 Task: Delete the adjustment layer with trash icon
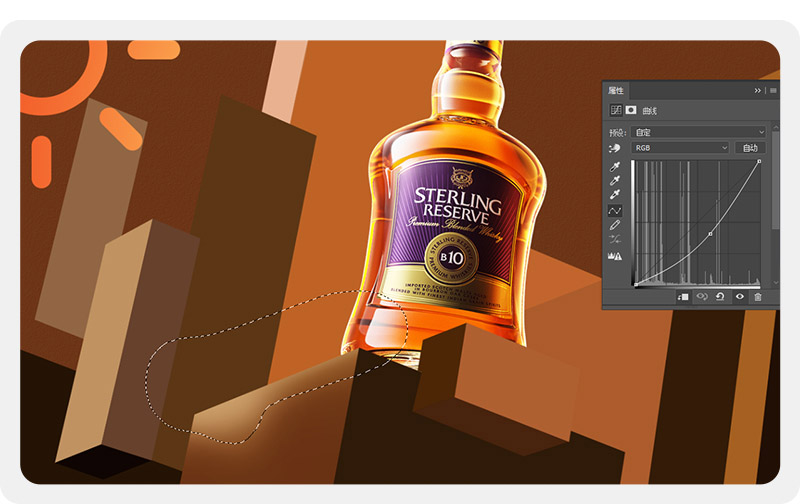[758, 297]
